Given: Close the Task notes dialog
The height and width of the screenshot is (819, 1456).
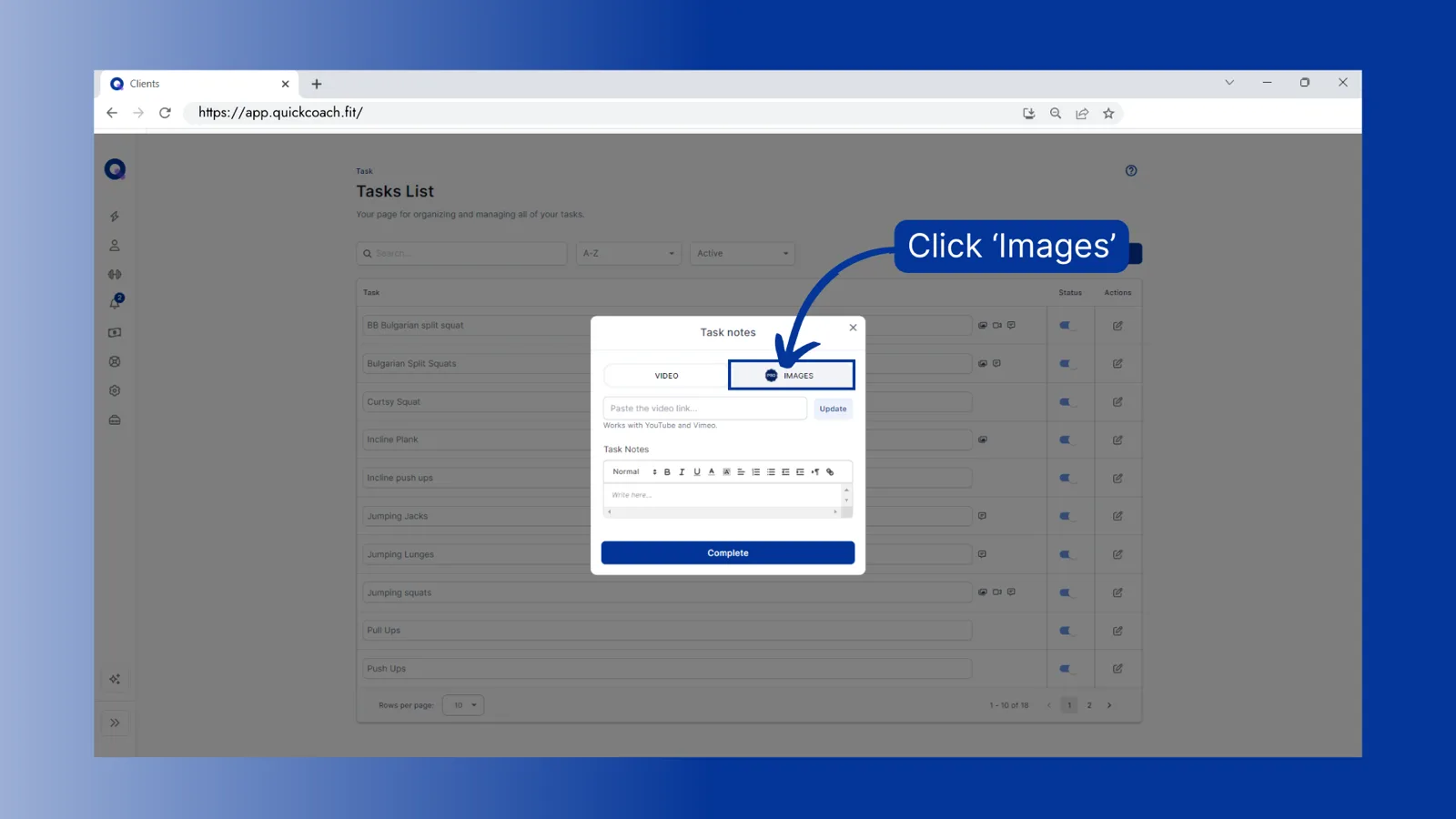Looking at the screenshot, I should pyautogui.click(x=853, y=328).
